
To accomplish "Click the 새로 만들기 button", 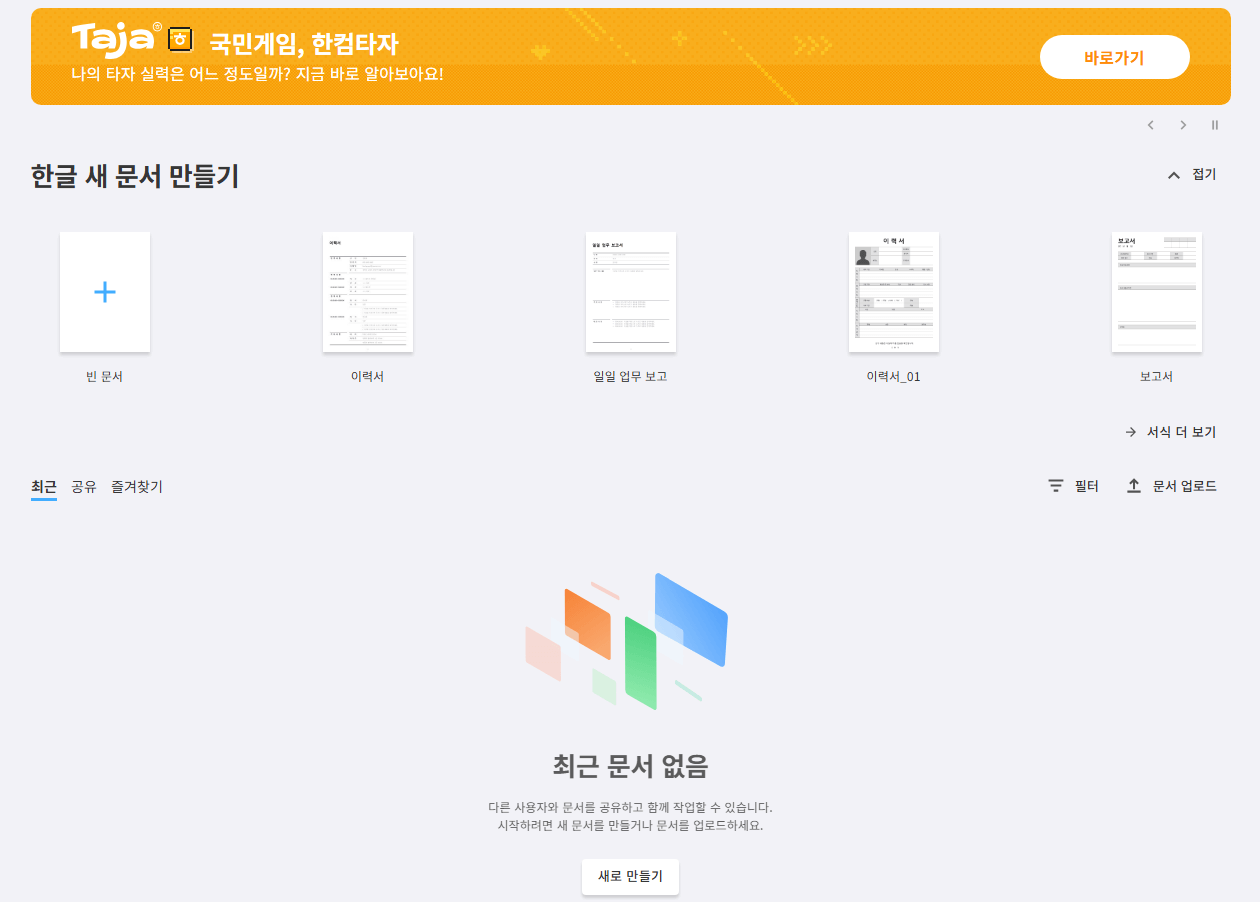I will 630,876.
